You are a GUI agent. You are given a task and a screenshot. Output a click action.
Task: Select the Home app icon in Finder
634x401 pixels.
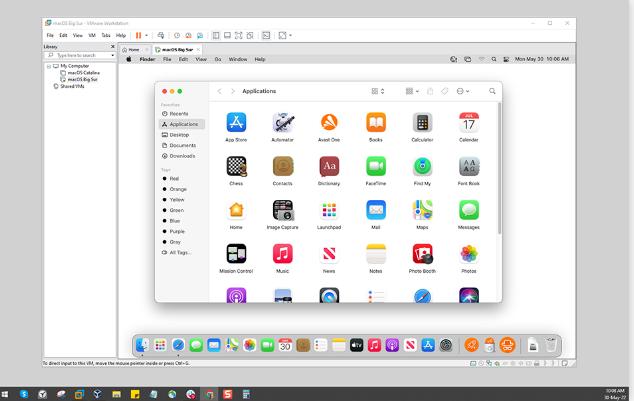click(236, 210)
